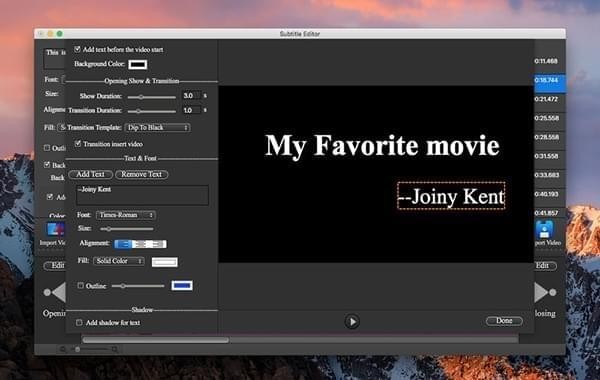600x380 pixels.
Task: Click the import icon at left edge
Action: point(56,230)
